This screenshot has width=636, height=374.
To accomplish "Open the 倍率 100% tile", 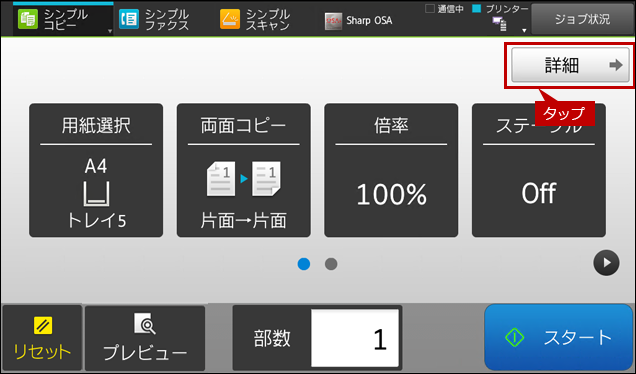I will point(391,170).
